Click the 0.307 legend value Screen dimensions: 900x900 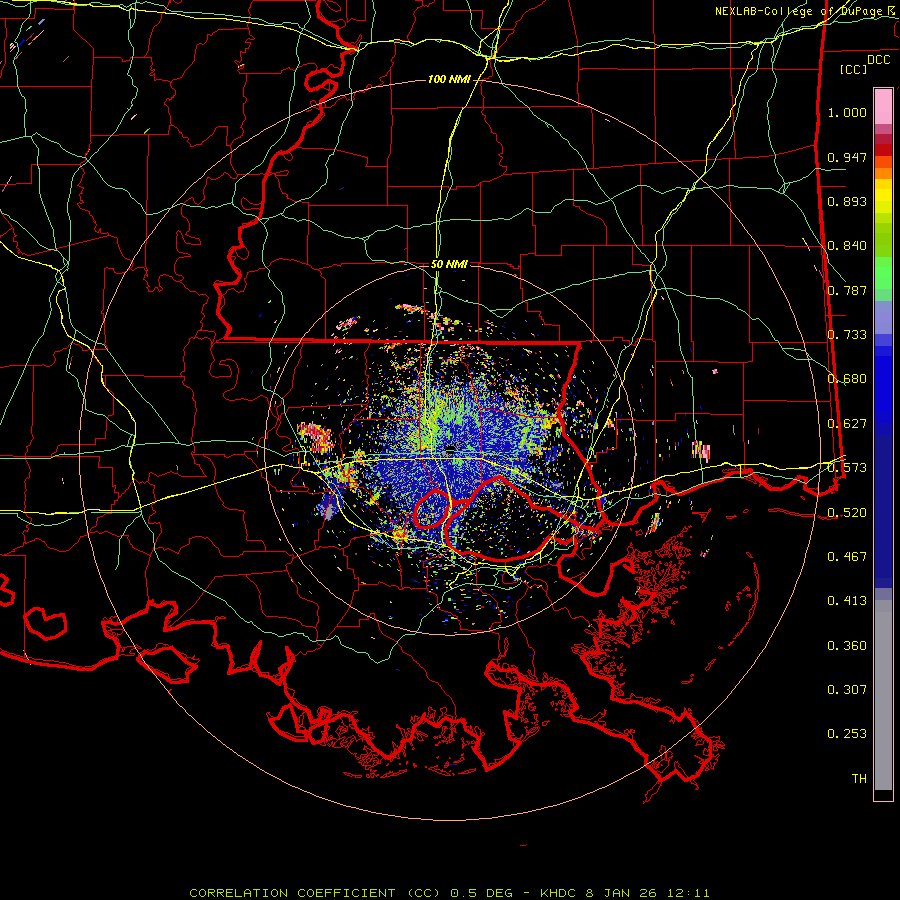tap(847, 690)
